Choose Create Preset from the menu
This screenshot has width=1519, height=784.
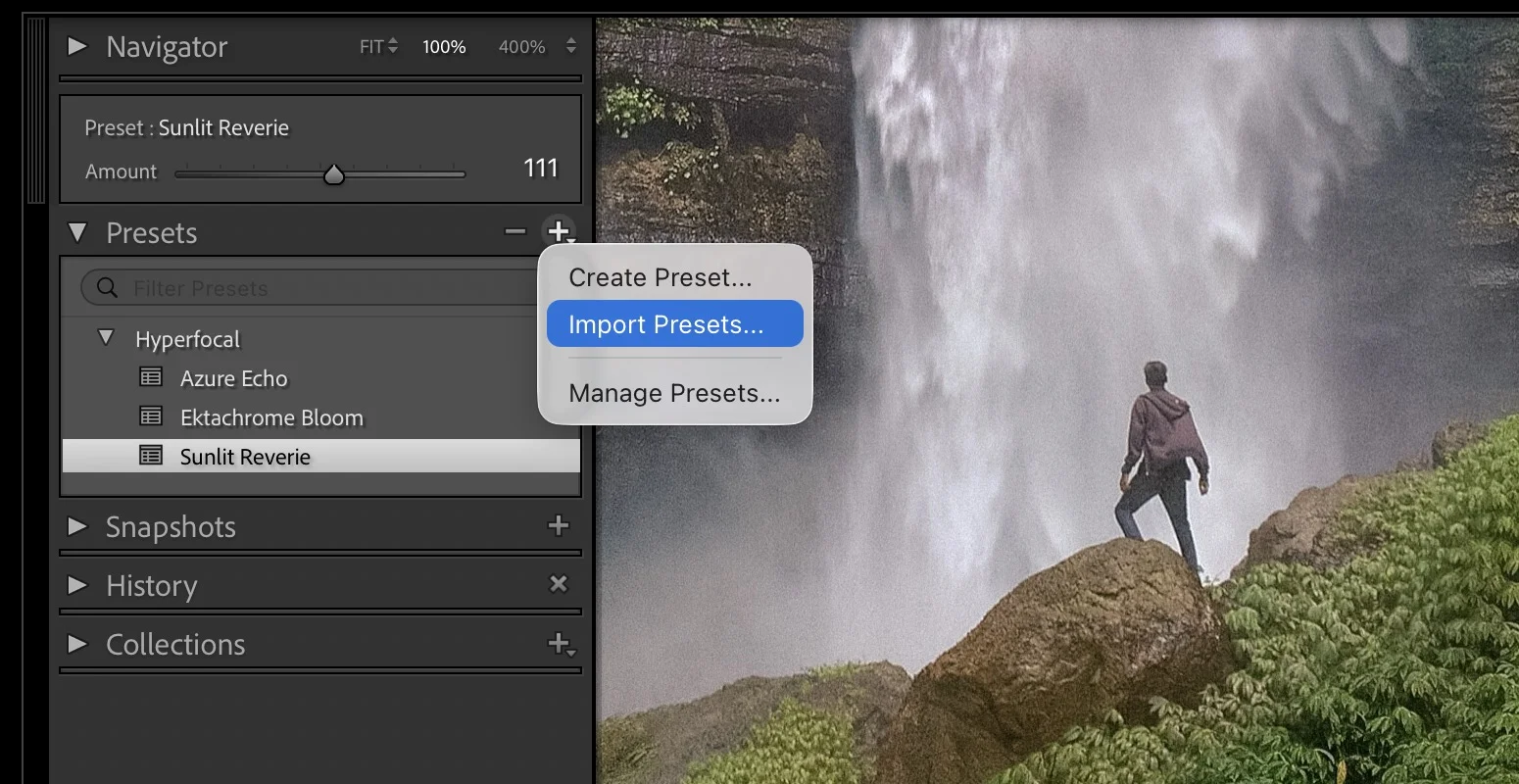click(660, 277)
